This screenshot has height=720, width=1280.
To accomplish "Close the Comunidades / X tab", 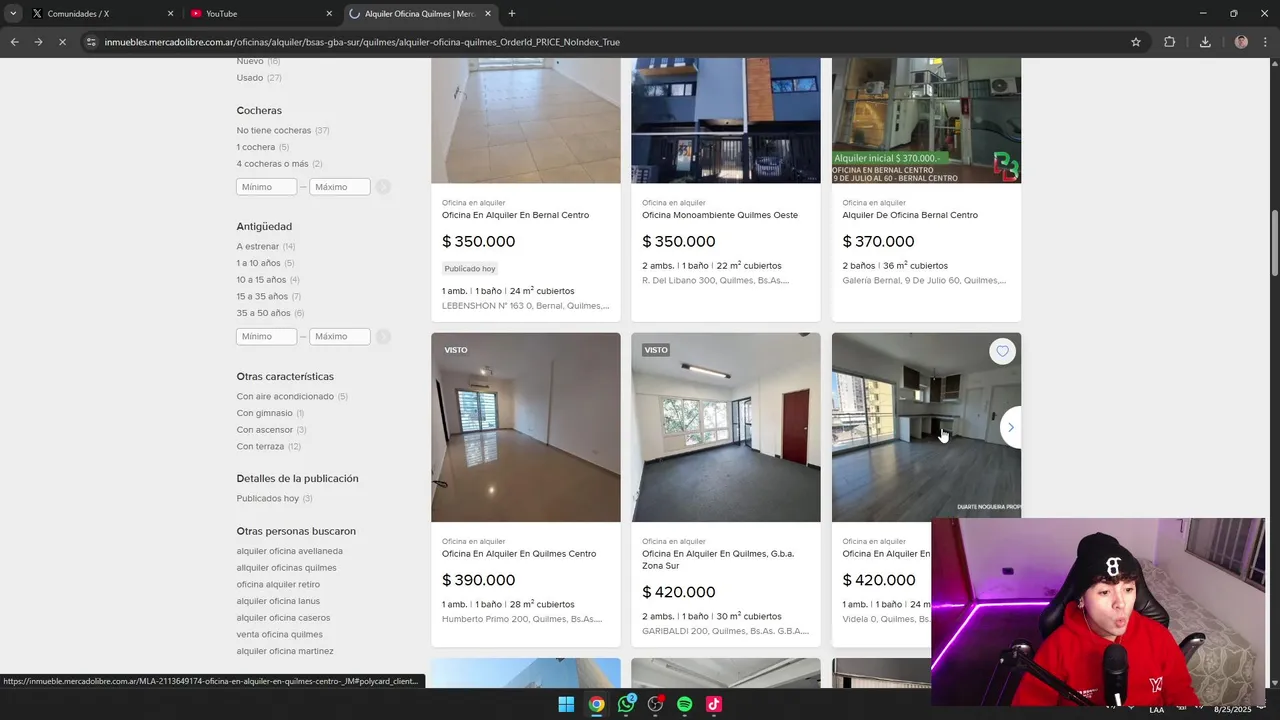I will click(170, 14).
